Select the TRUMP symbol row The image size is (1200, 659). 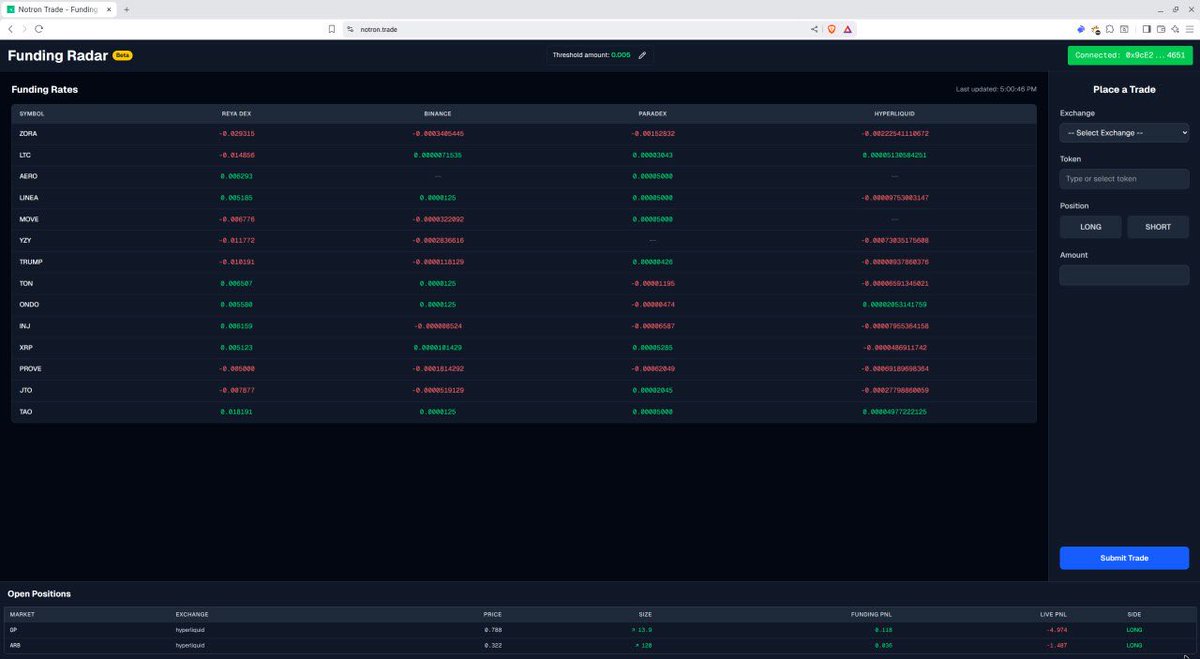point(524,262)
